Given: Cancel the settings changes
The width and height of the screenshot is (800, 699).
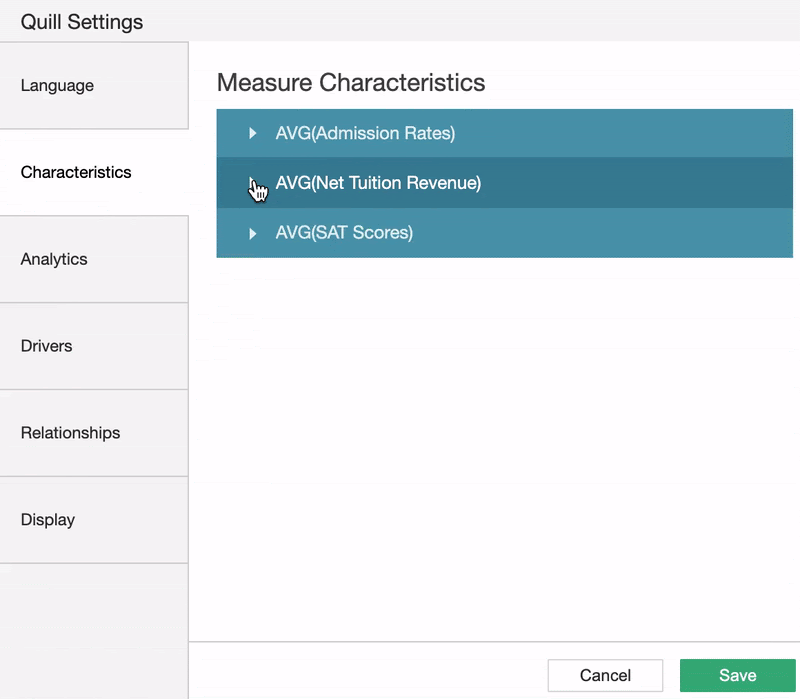Looking at the screenshot, I should [x=605, y=675].
